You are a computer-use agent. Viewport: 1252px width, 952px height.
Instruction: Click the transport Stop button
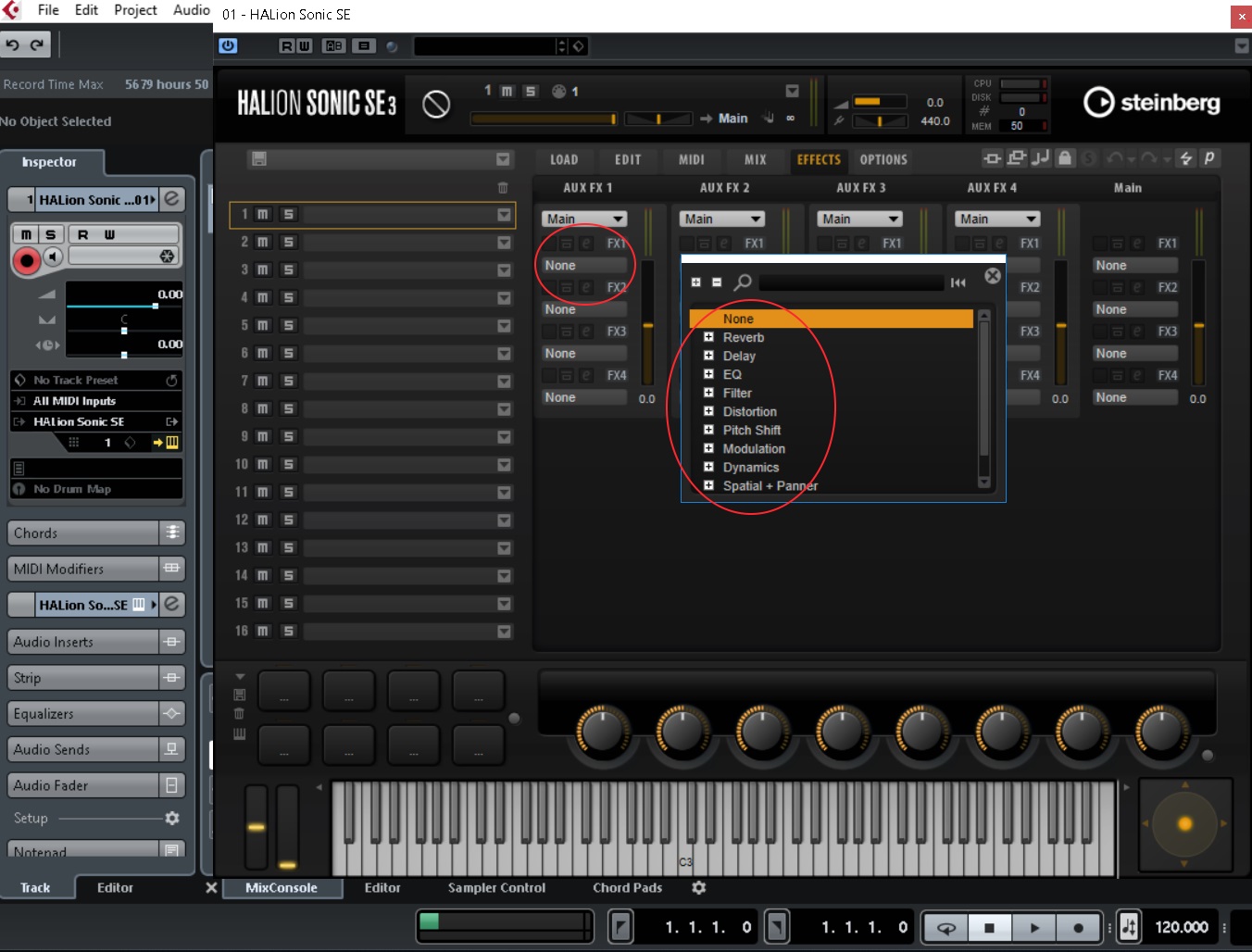click(990, 927)
